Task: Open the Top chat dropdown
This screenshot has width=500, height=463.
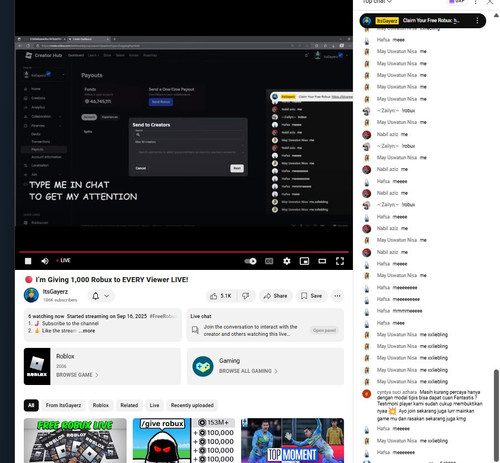Action: 377,2
